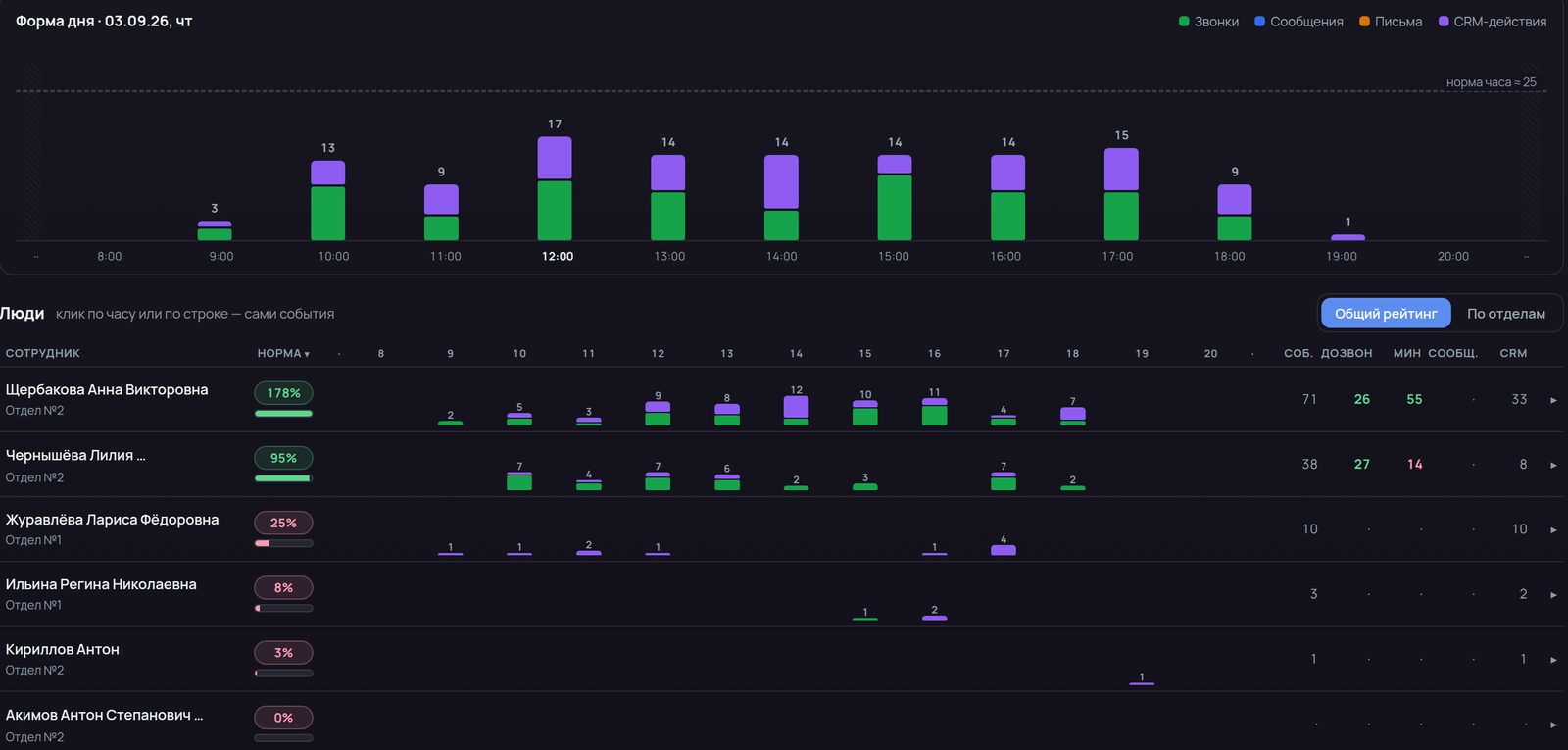Click the 8% norm badge for Ильина

click(x=283, y=587)
